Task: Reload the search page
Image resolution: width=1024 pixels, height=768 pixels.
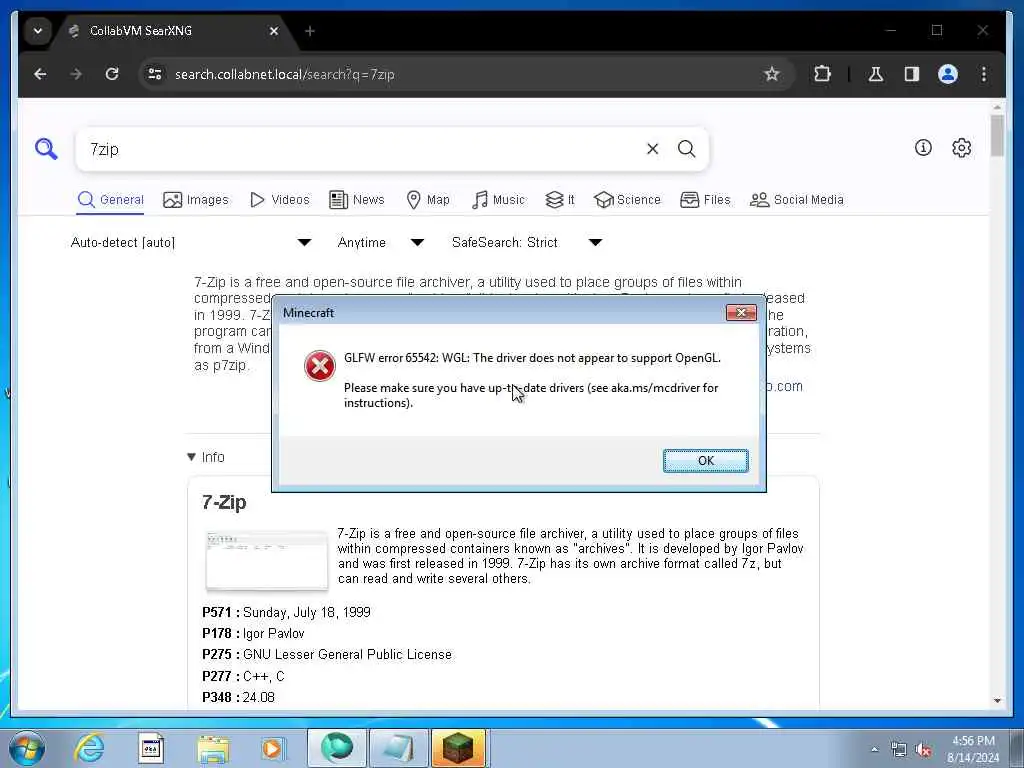Action: [x=112, y=74]
